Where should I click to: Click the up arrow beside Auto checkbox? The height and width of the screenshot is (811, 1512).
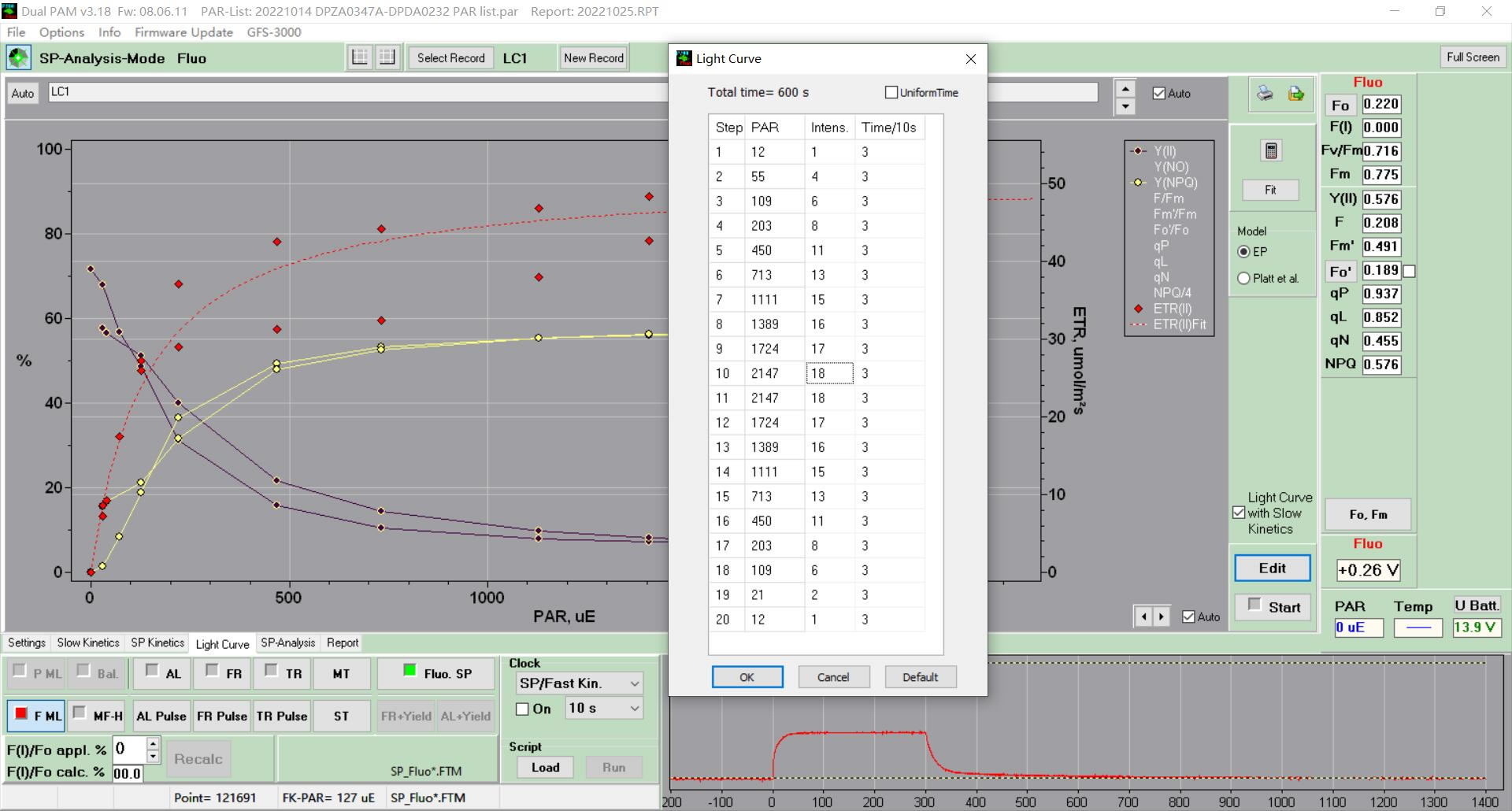point(1125,87)
